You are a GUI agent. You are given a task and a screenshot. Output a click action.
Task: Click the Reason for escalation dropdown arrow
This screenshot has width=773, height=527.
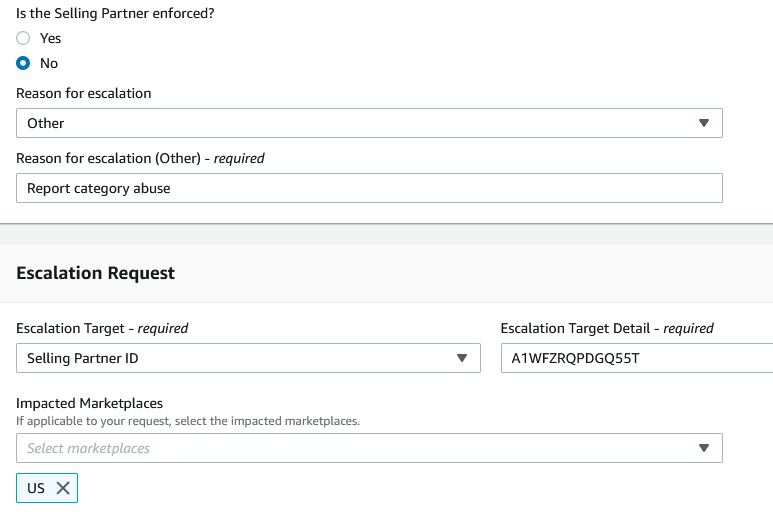click(x=703, y=123)
